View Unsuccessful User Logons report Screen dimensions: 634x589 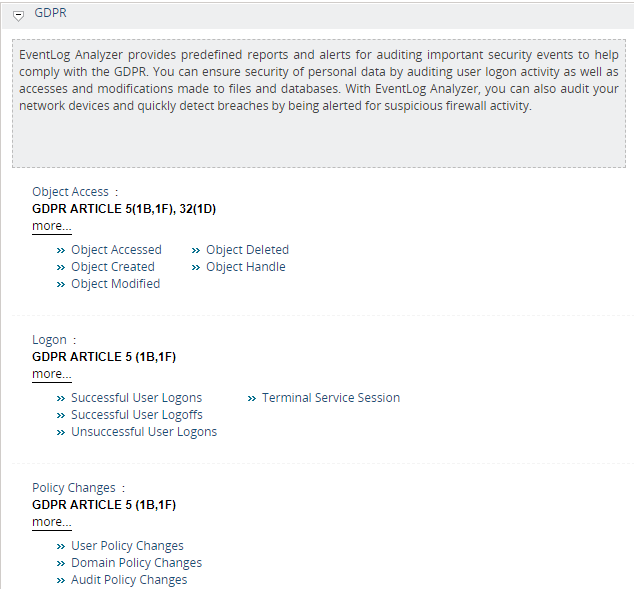tap(143, 432)
